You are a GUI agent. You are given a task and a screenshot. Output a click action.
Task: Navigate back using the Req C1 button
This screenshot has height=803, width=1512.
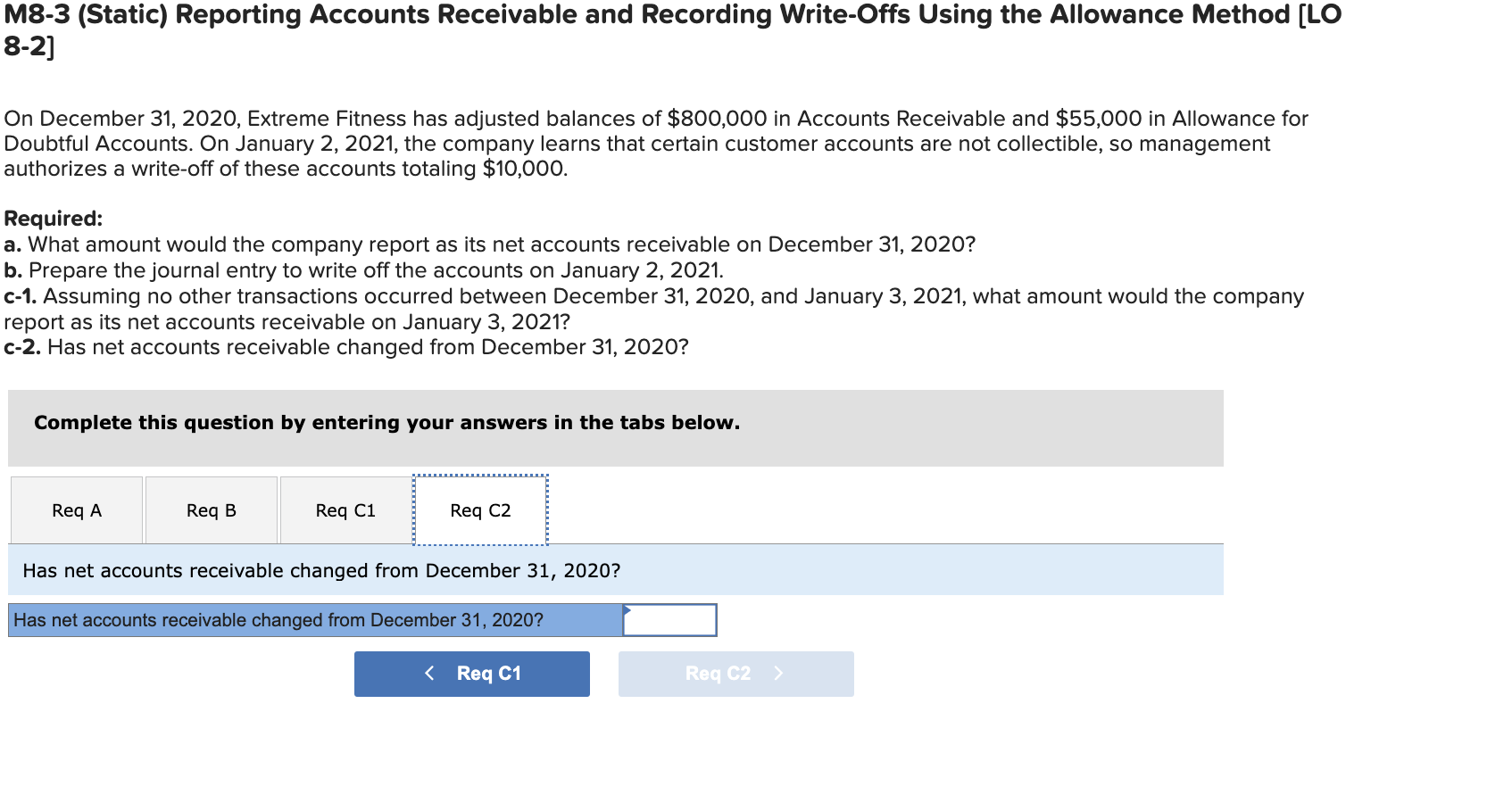(x=471, y=673)
